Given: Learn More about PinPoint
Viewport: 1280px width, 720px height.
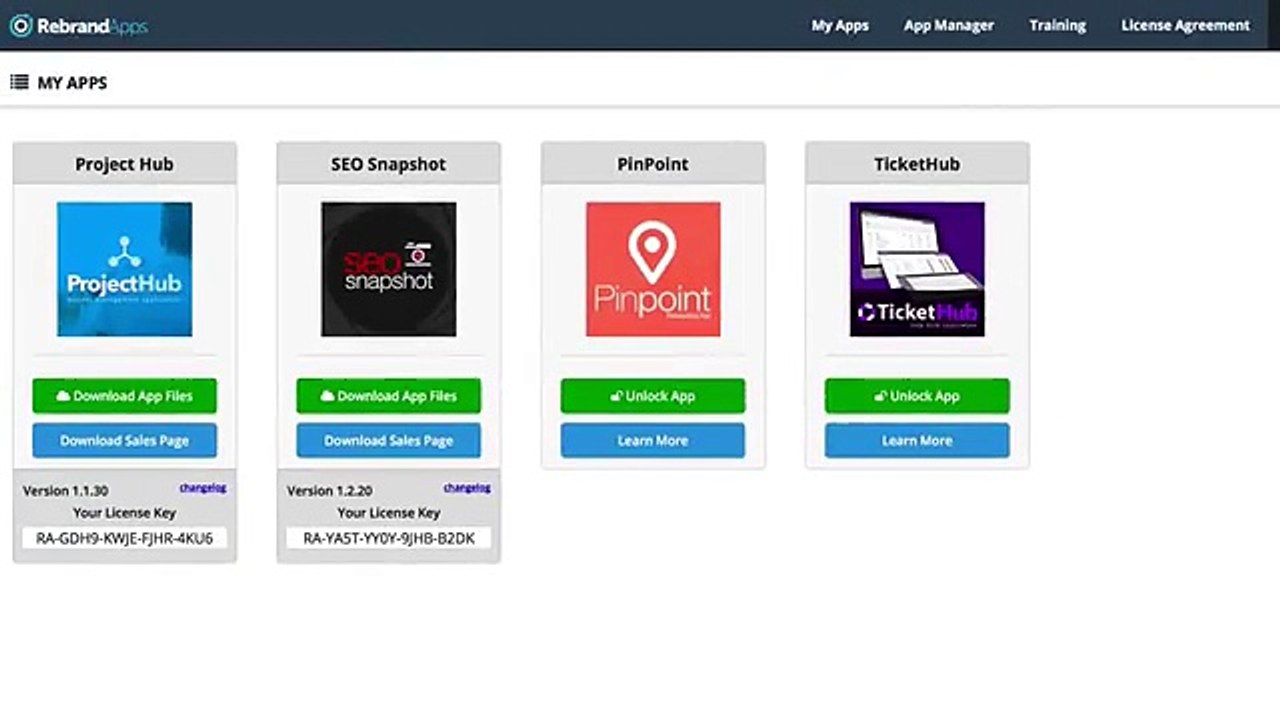Looking at the screenshot, I should click(x=653, y=440).
